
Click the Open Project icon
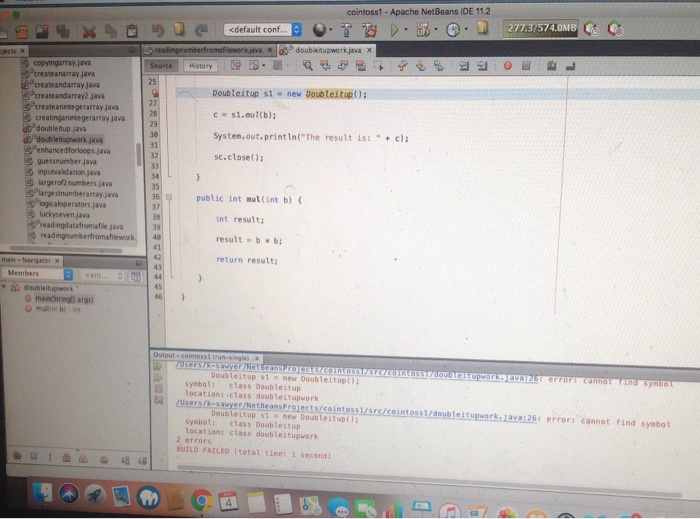click(x=42, y=31)
